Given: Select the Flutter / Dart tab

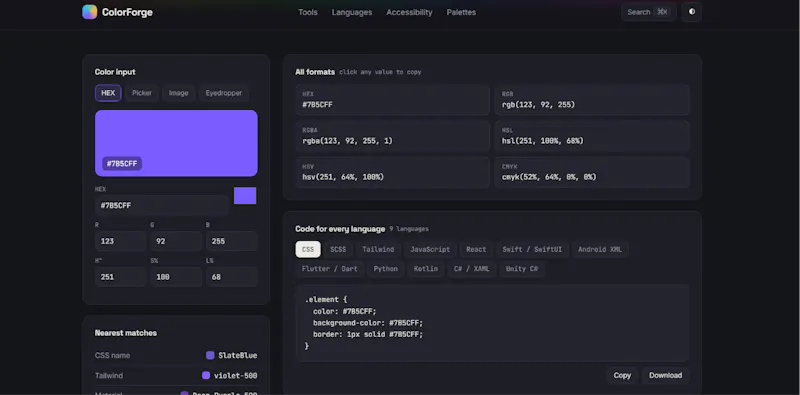Looking at the screenshot, I should [330, 268].
